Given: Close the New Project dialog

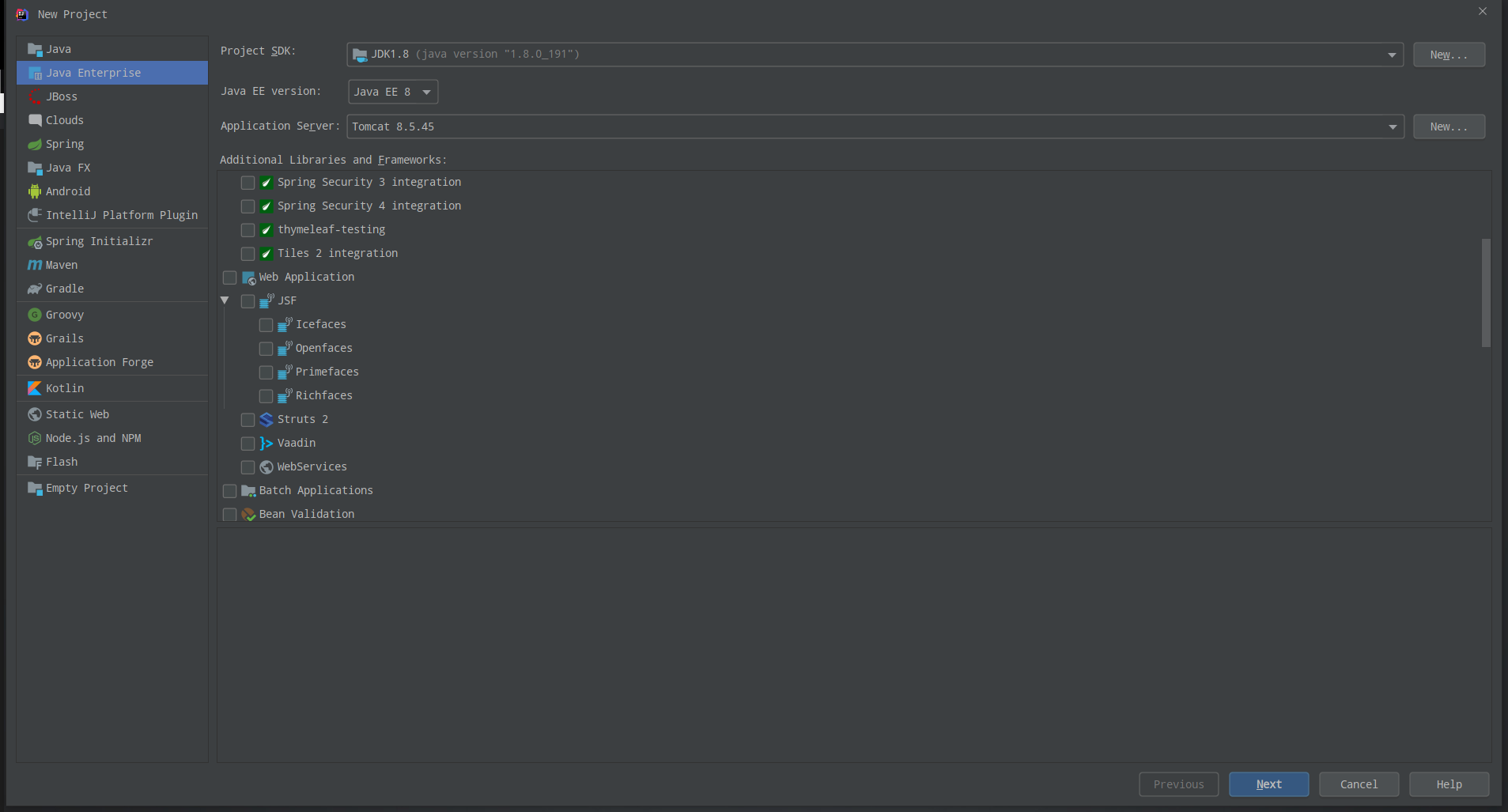Looking at the screenshot, I should click(1483, 11).
